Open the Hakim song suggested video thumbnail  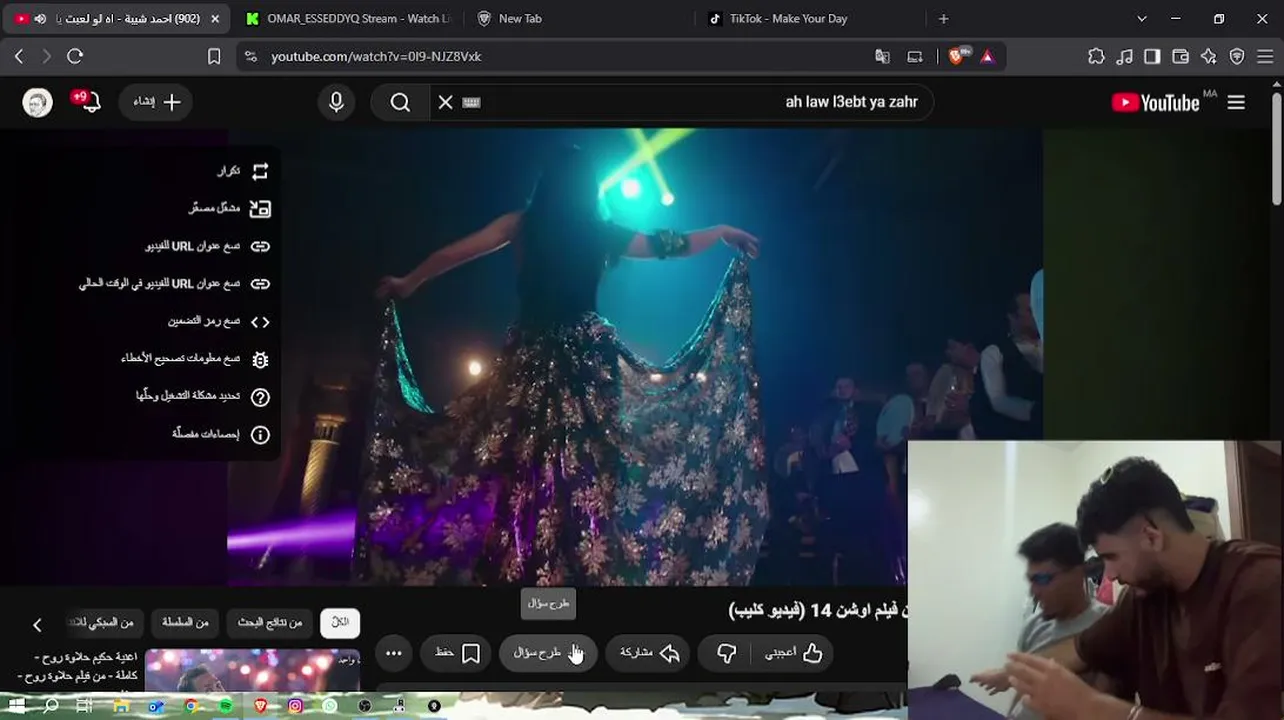[x=252, y=670]
